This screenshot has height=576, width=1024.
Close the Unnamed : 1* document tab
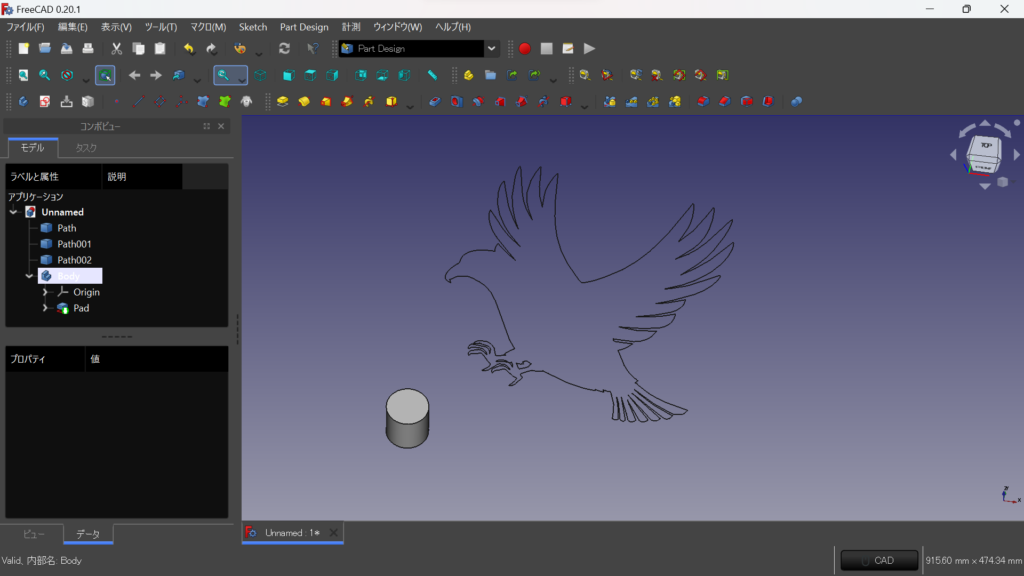[334, 533]
